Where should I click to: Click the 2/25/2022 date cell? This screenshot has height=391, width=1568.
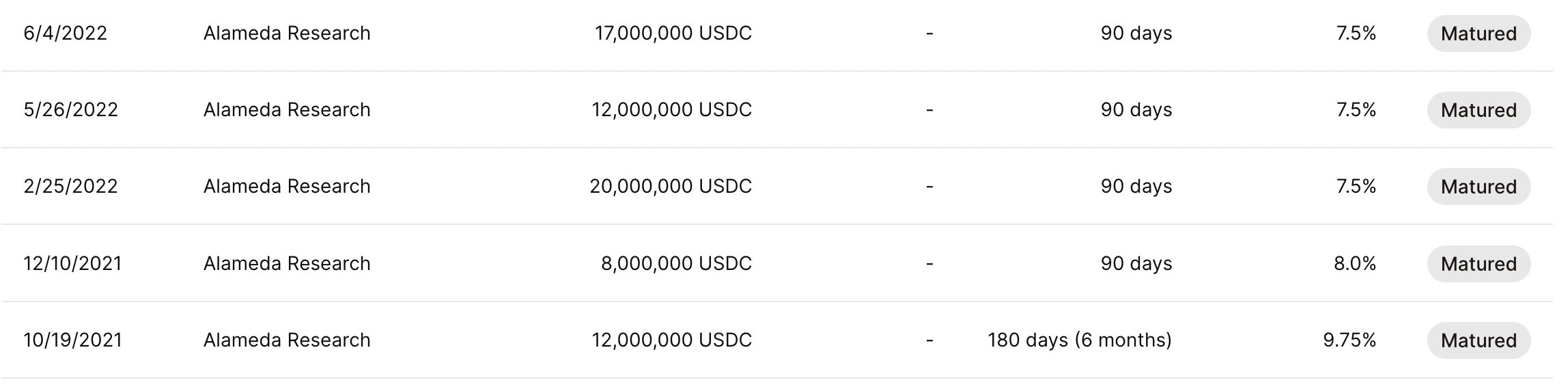point(71,187)
